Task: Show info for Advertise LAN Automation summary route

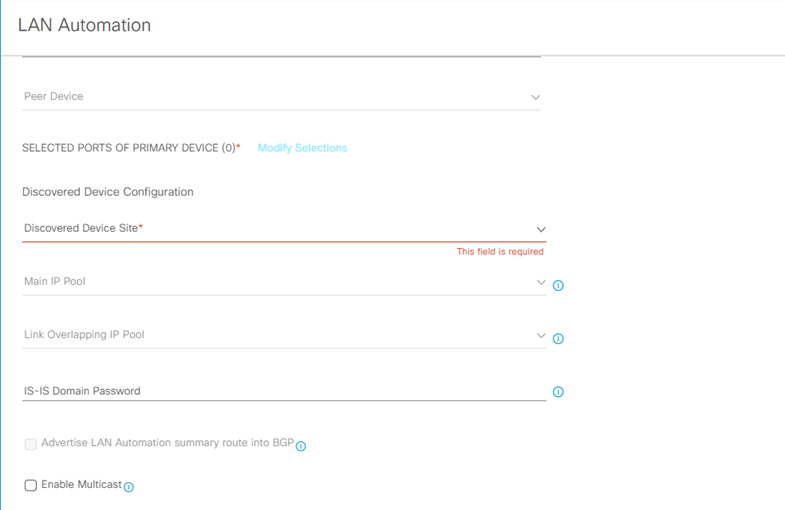Action: point(301,446)
